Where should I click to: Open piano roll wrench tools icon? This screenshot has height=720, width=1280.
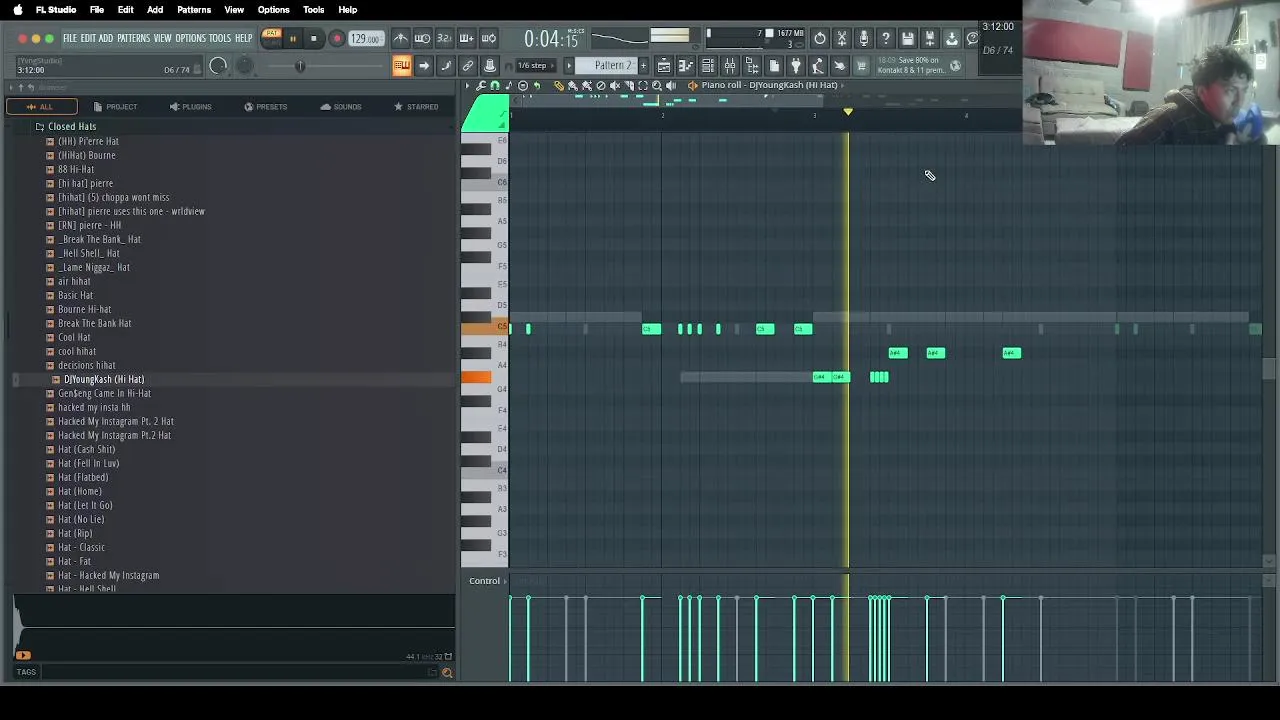coord(481,86)
